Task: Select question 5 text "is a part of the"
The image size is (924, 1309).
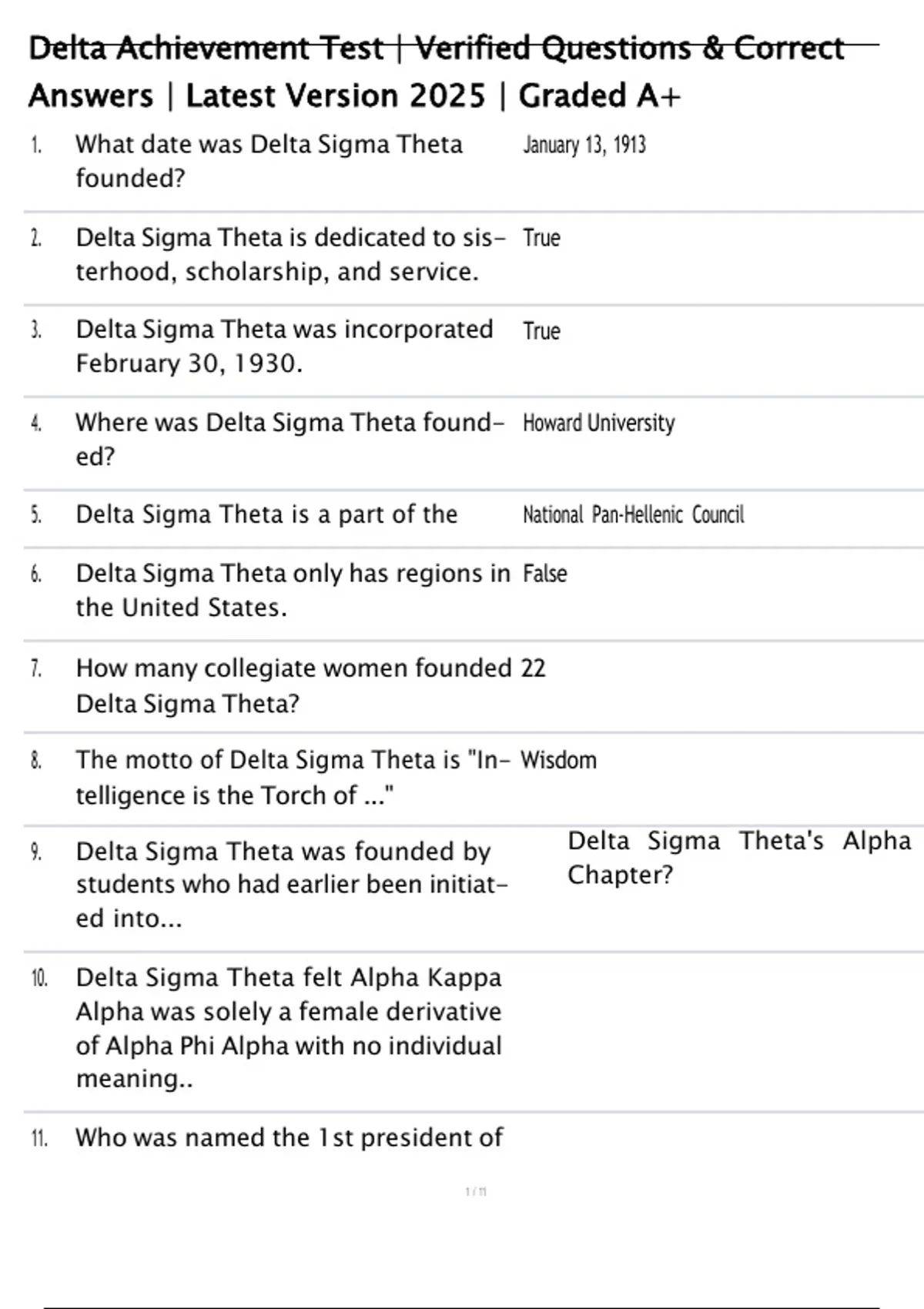Action: [266, 514]
